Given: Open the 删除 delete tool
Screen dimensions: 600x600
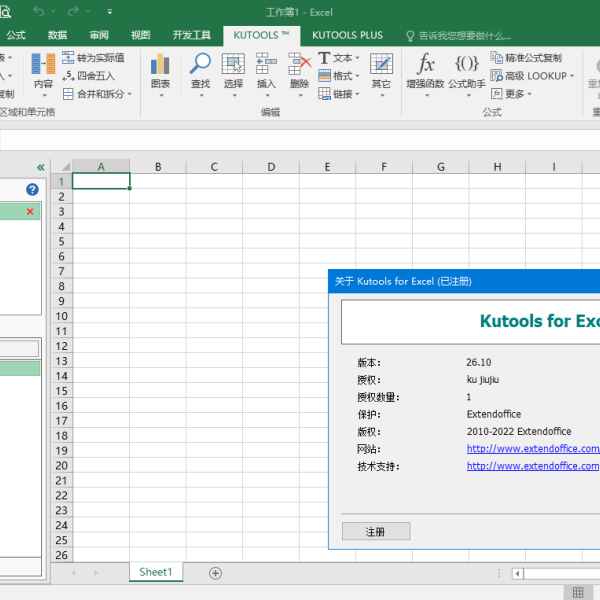Looking at the screenshot, I should 299,75.
